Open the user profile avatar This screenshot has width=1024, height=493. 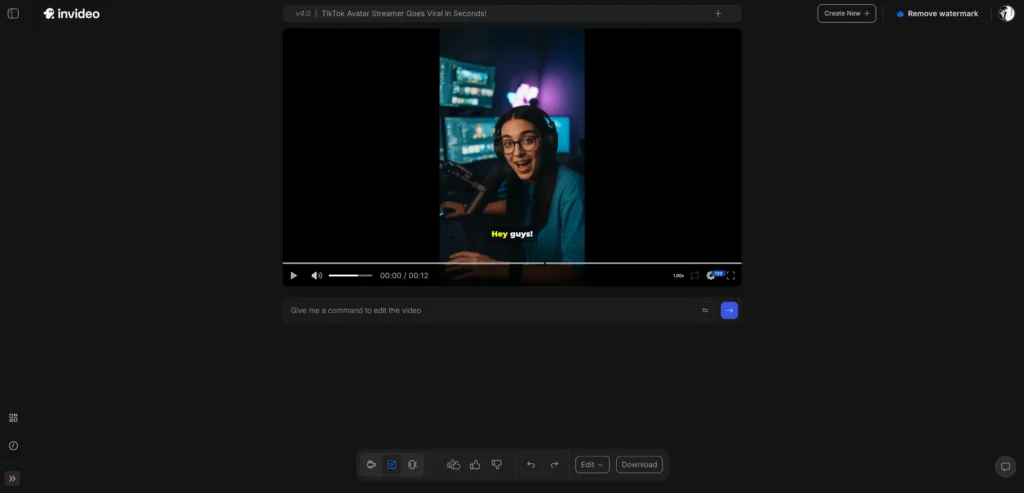pyautogui.click(x=1006, y=13)
